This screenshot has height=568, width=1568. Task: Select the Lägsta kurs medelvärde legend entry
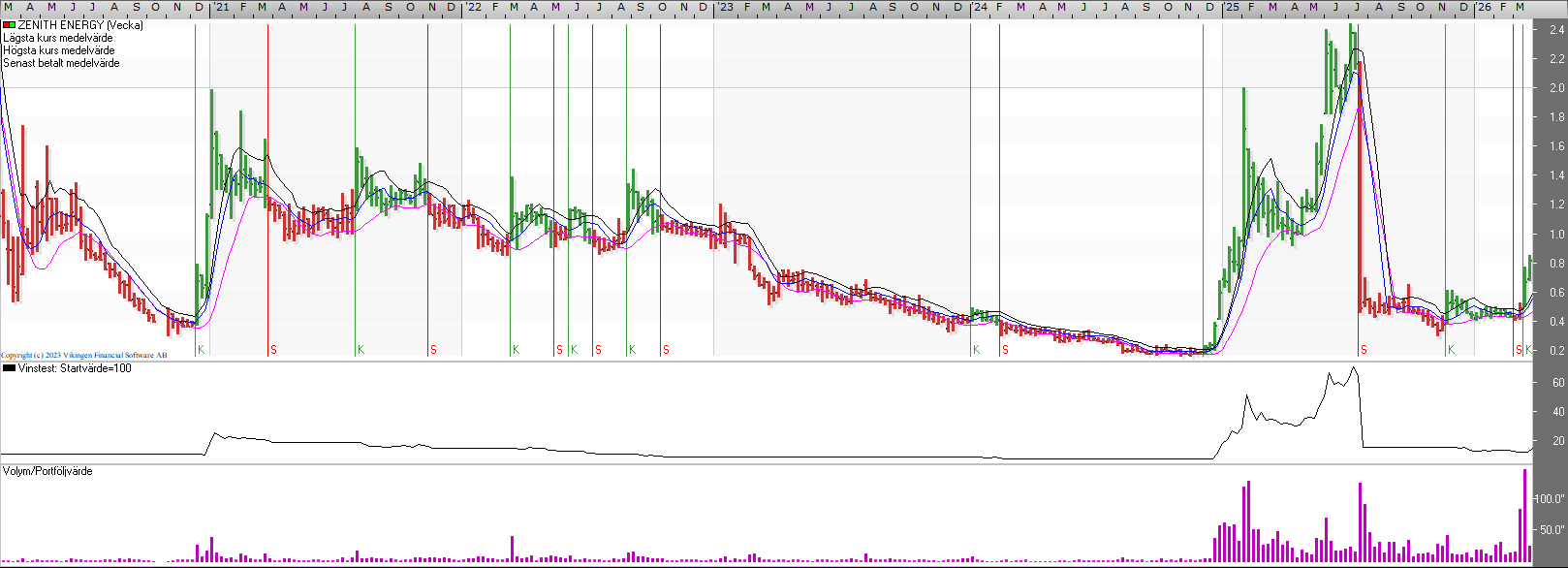[57, 38]
